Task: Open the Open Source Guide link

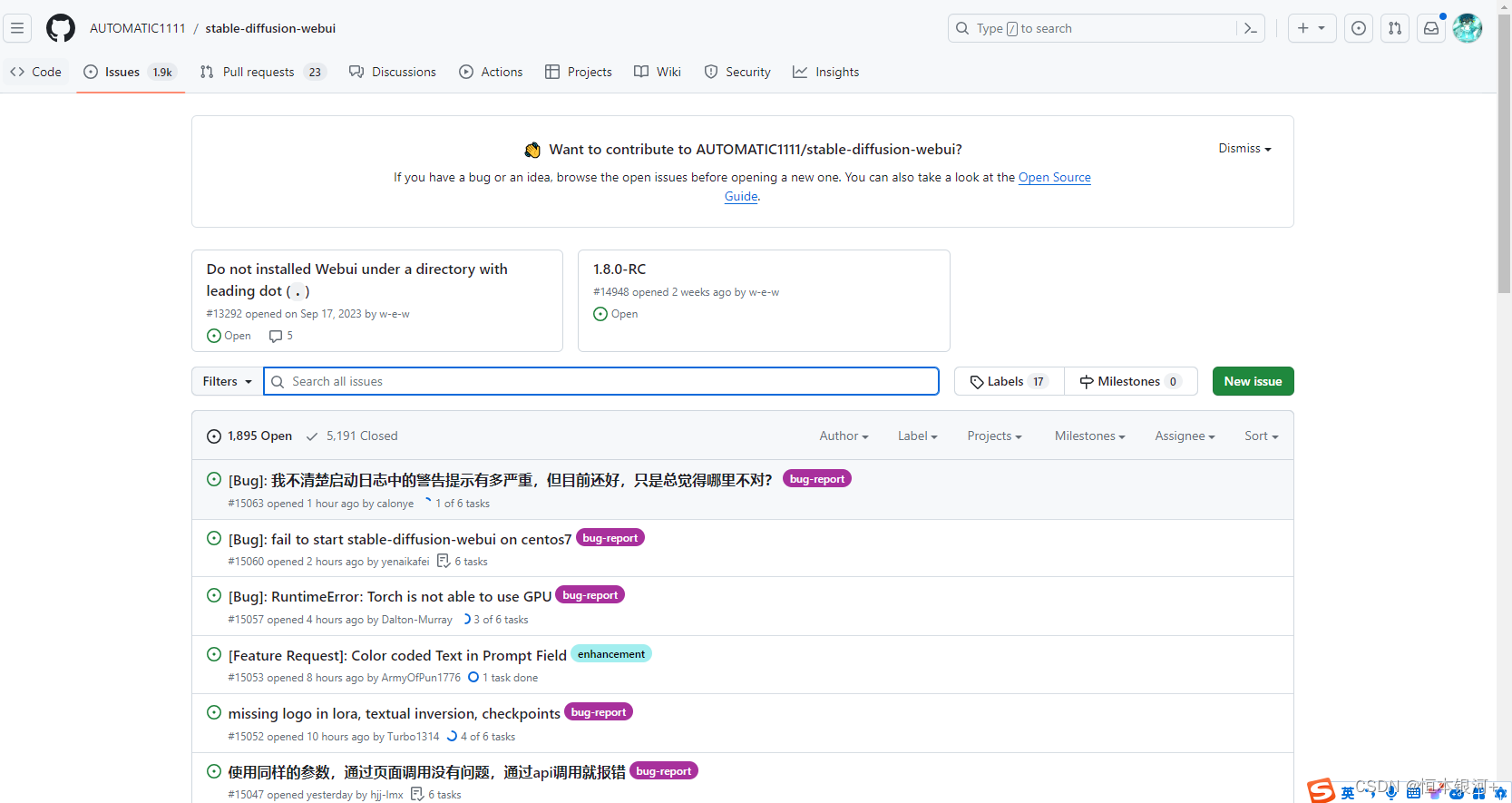Action: coord(1054,178)
